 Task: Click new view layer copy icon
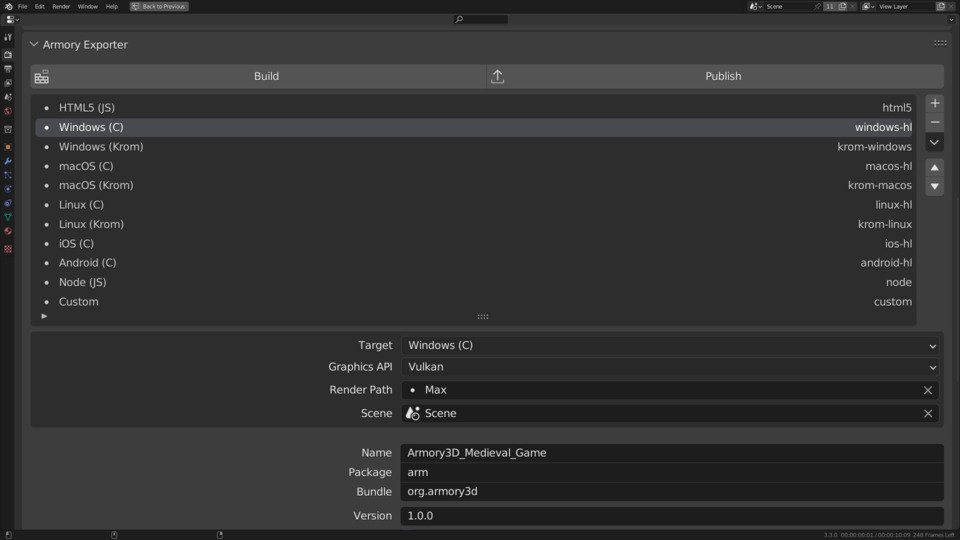pyautogui.click(x=941, y=6)
